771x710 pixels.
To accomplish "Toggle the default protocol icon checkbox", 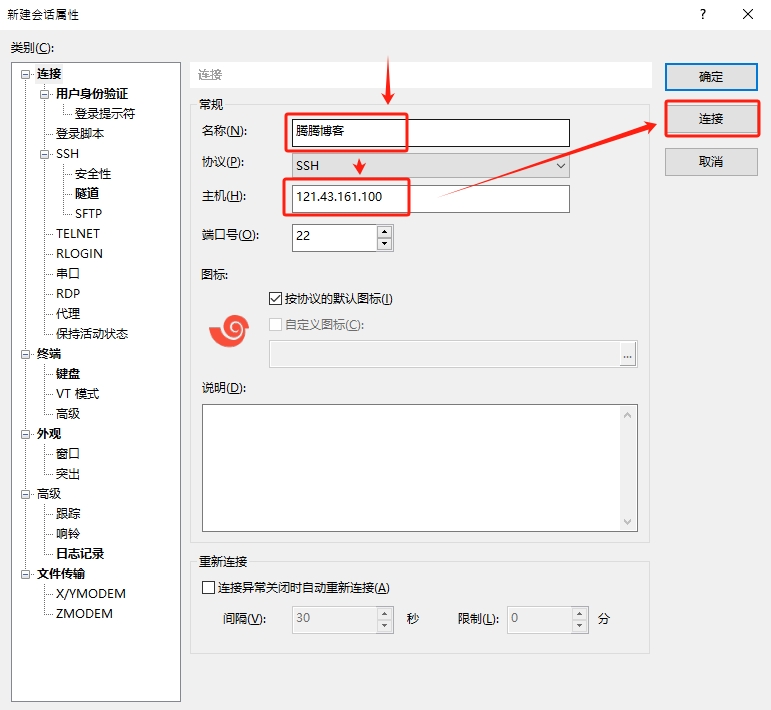I will pyautogui.click(x=276, y=298).
